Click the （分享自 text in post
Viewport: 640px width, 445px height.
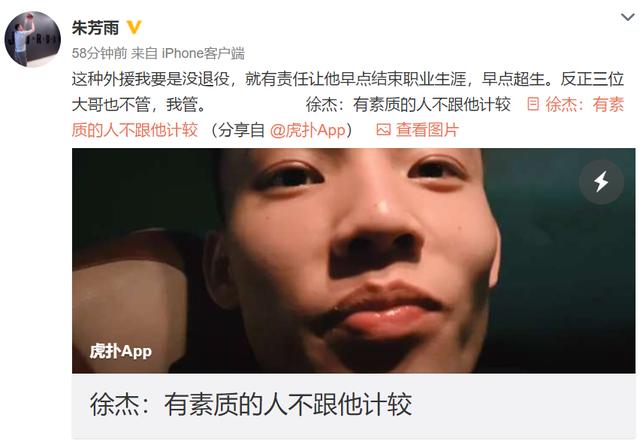point(237,130)
